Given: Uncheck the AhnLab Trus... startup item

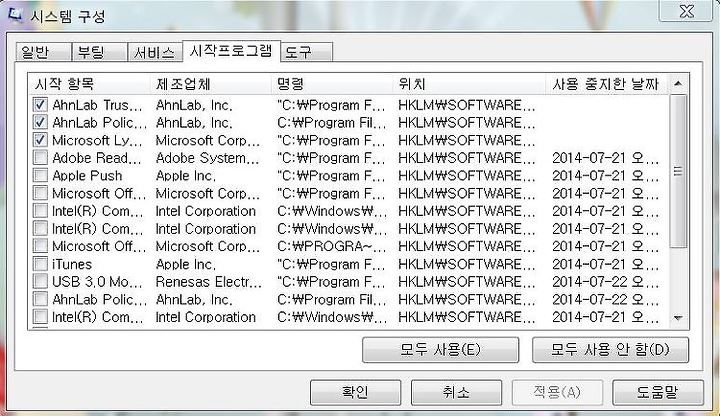Looking at the screenshot, I should pos(40,105).
